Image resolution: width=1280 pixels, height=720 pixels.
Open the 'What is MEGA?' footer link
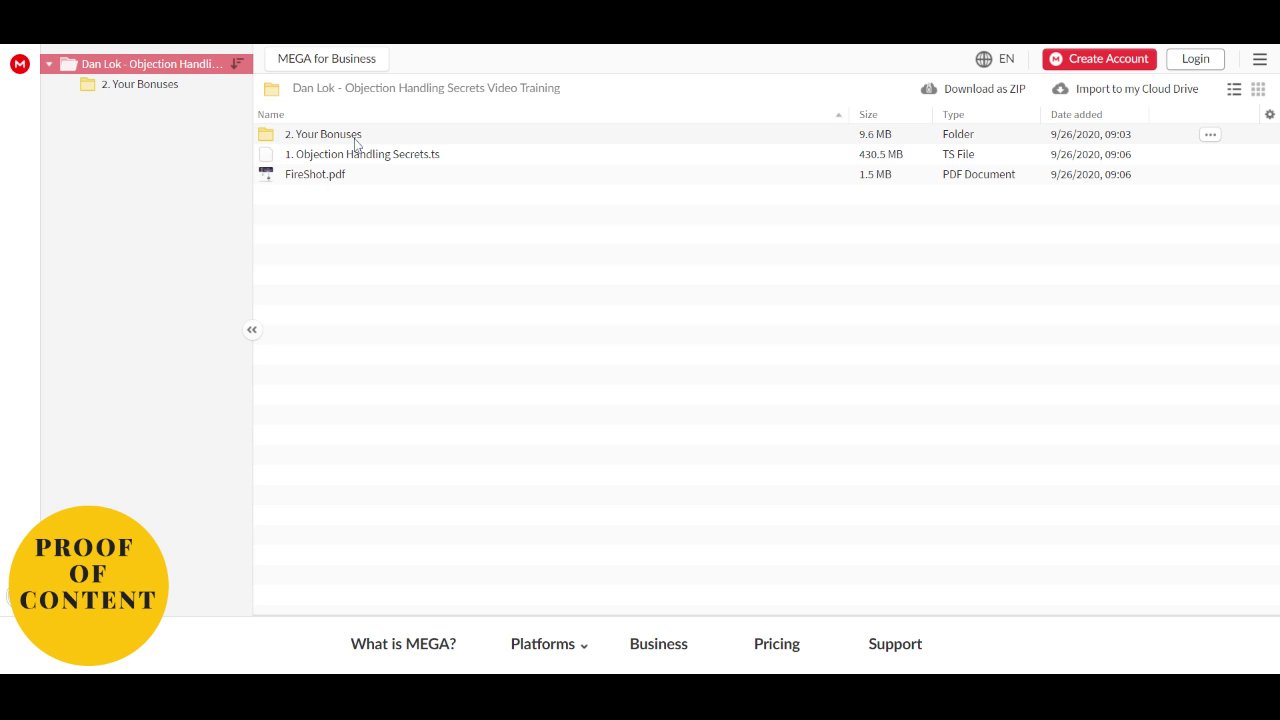coord(403,644)
